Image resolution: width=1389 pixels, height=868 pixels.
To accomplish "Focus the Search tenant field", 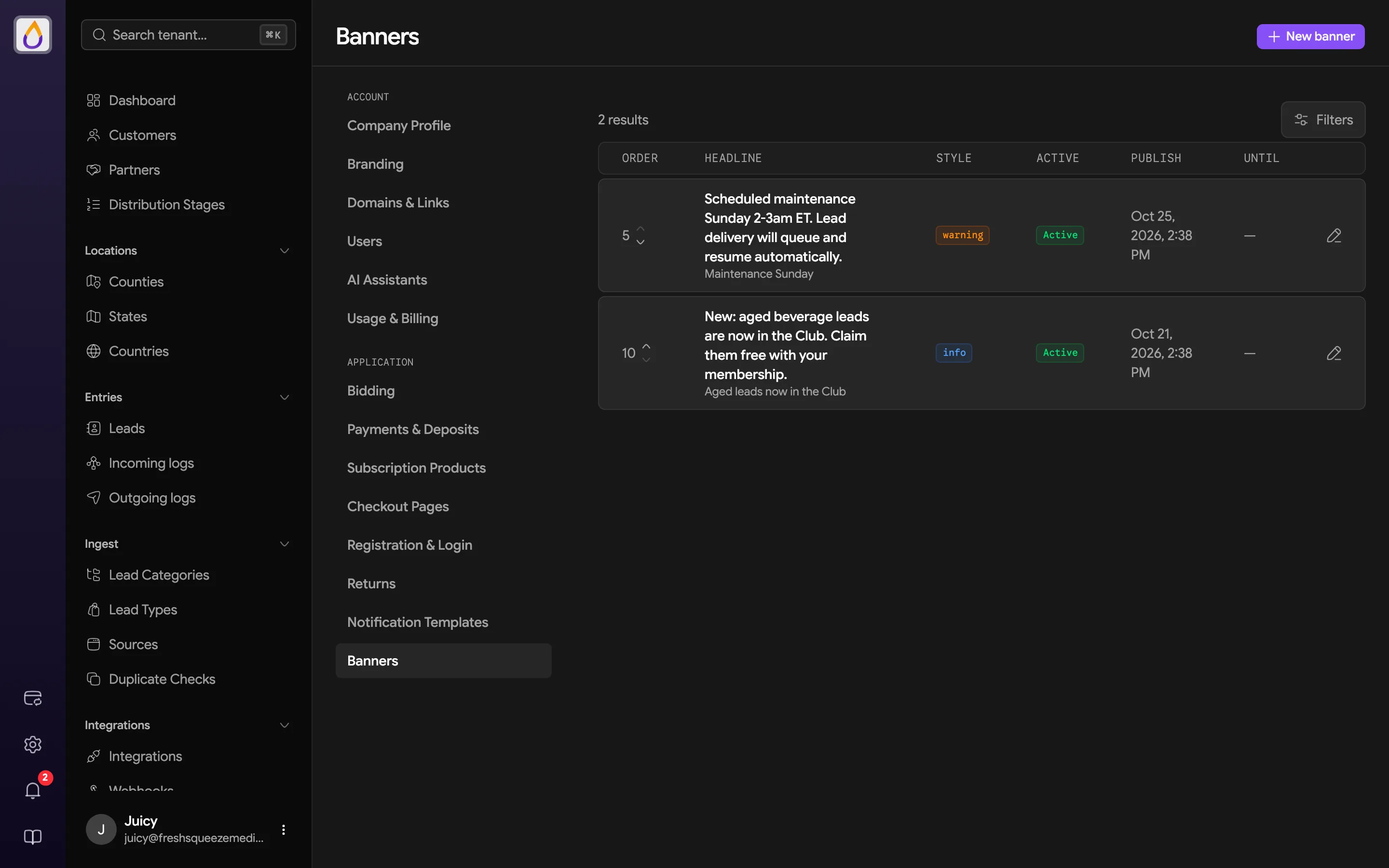I will [188, 34].
